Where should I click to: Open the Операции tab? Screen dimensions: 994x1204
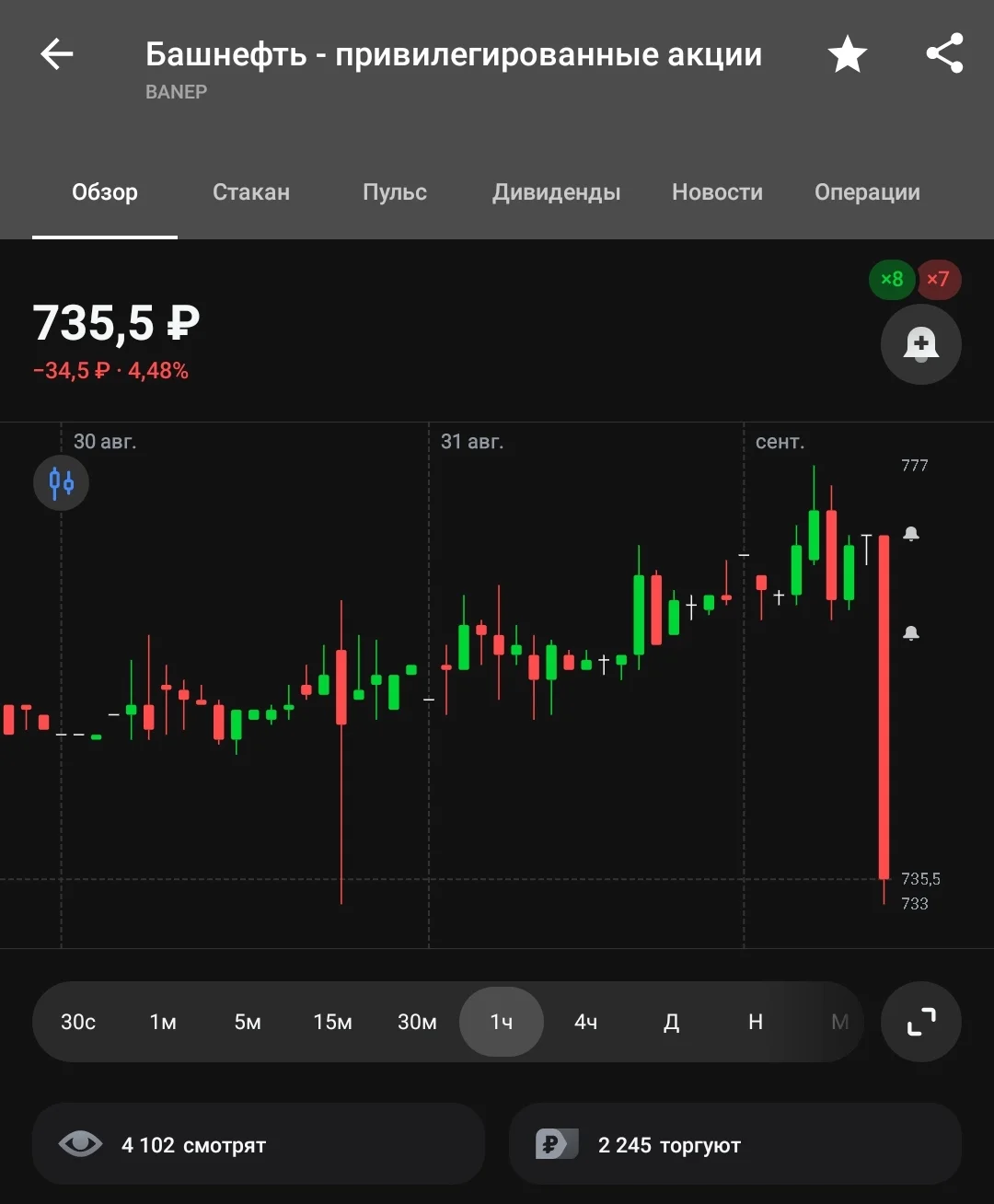(867, 192)
